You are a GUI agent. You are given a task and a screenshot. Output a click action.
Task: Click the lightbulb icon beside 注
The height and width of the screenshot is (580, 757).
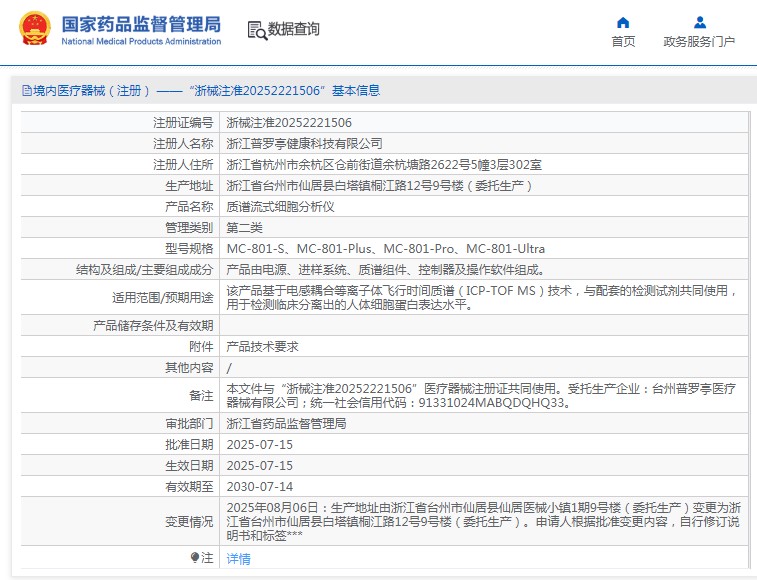pos(195,557)
